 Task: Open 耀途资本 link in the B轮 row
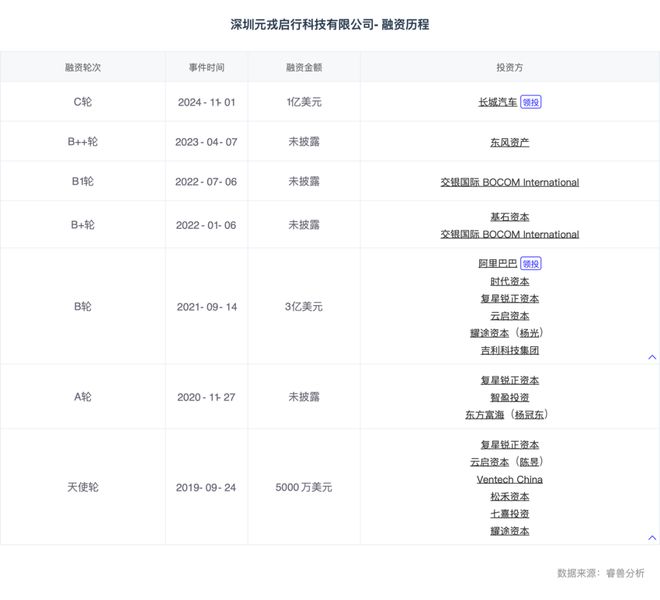(x=489, y=333)
